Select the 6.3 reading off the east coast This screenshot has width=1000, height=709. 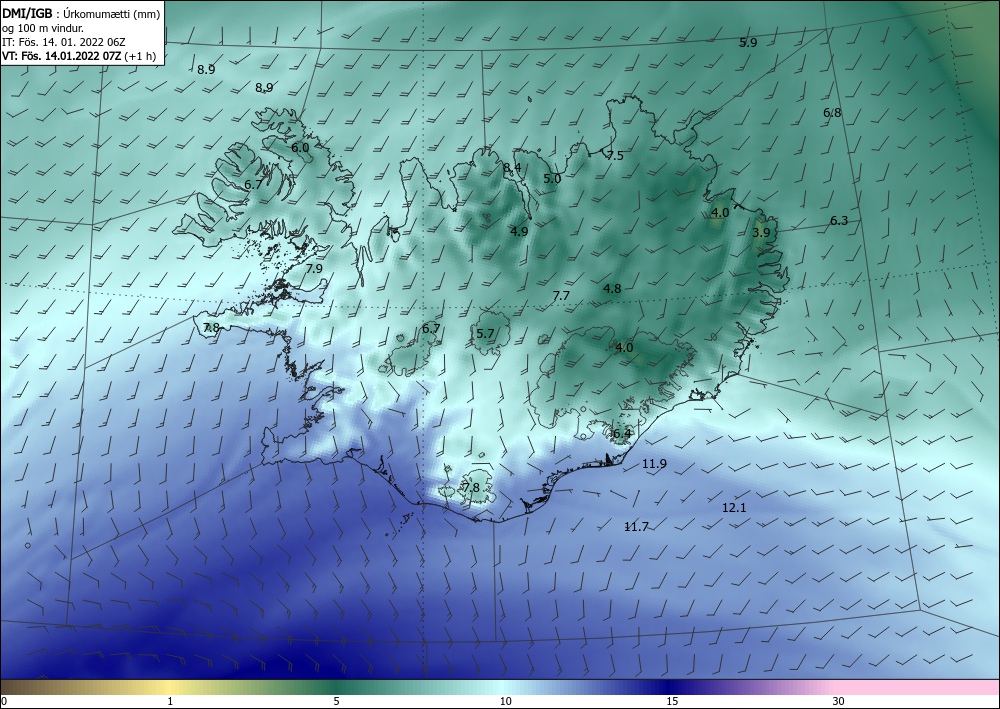(x=839, y=221)
